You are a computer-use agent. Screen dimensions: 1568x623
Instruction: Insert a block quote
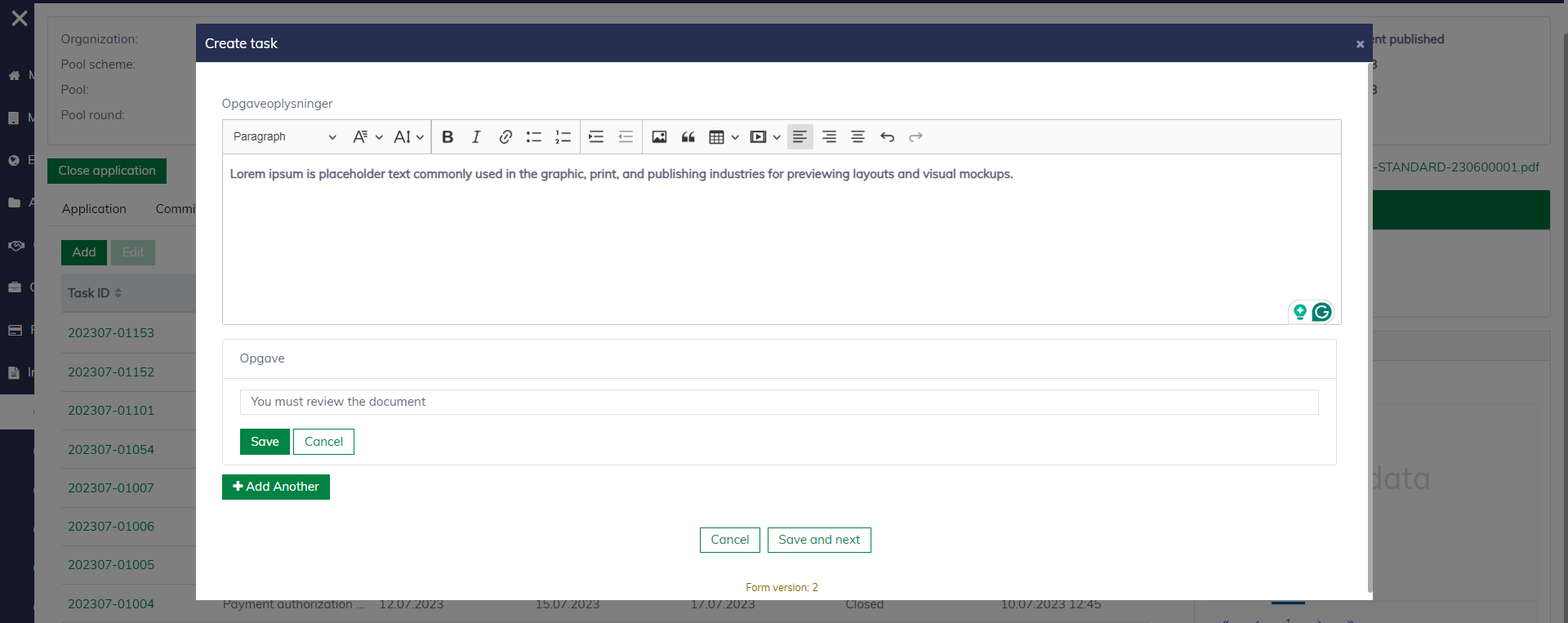tap(688, 137)
